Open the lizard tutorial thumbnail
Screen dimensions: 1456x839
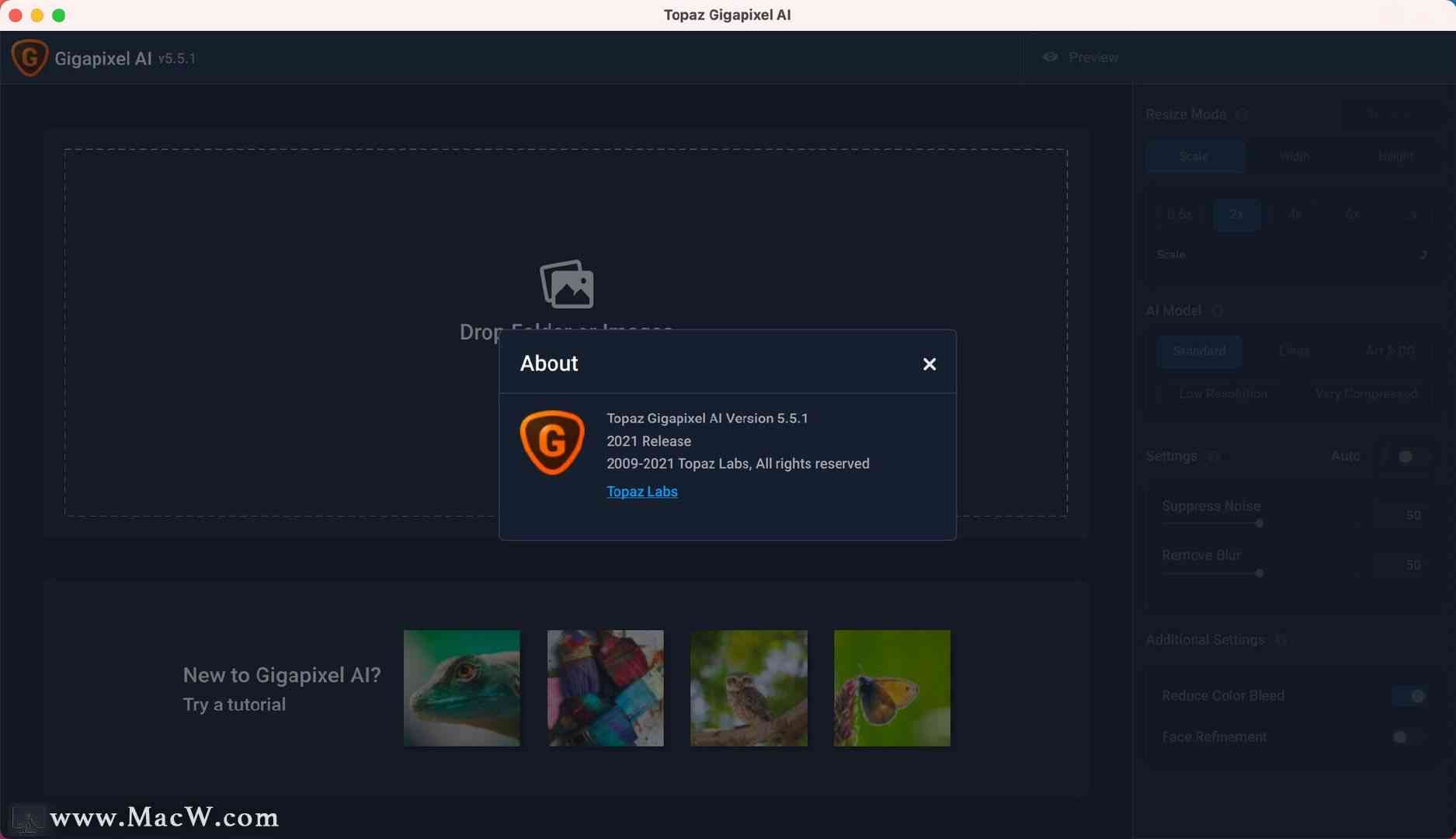coord(462,688)
